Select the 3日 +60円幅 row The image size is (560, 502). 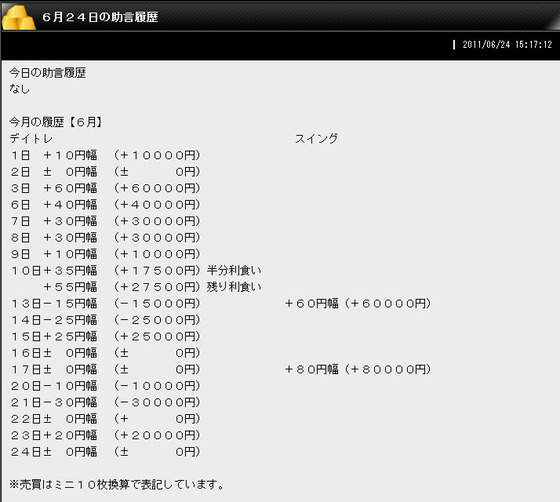click(105, 188)
